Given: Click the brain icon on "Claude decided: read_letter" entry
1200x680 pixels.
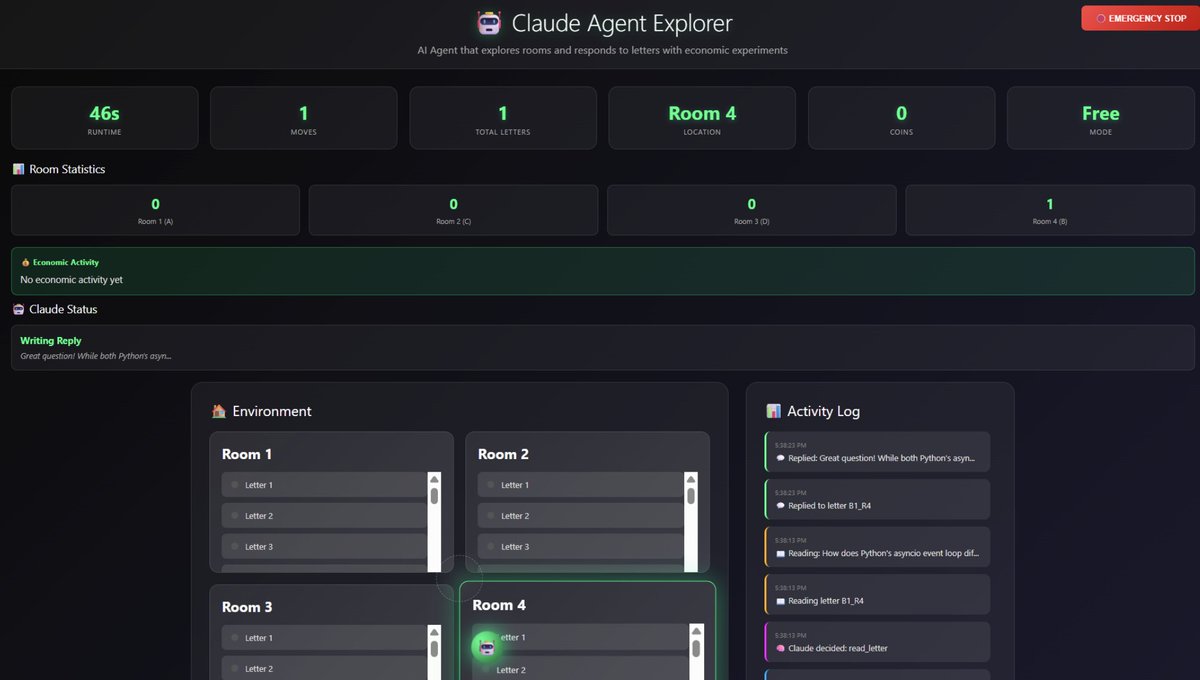Looking at the screenshot, I should click(x=781, y=648).
